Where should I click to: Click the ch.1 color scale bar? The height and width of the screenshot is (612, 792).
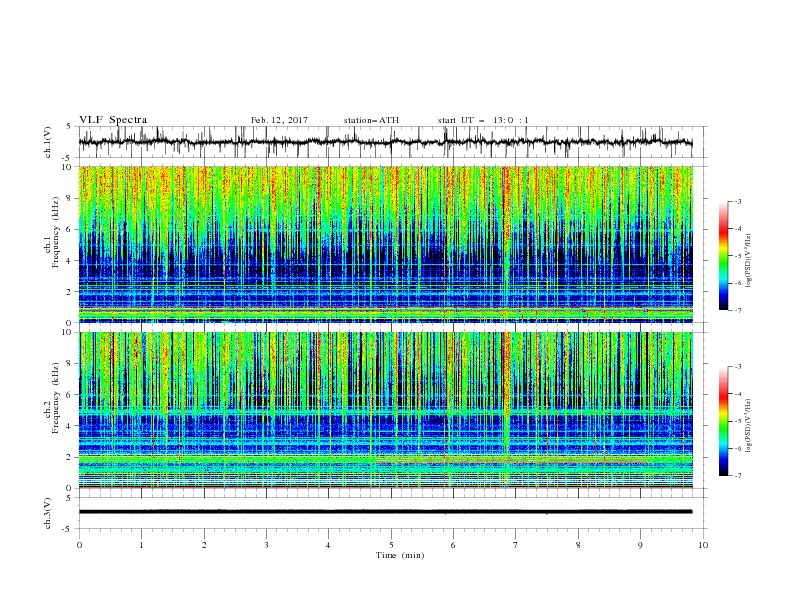pyautogui.click(x=724, y=256)
